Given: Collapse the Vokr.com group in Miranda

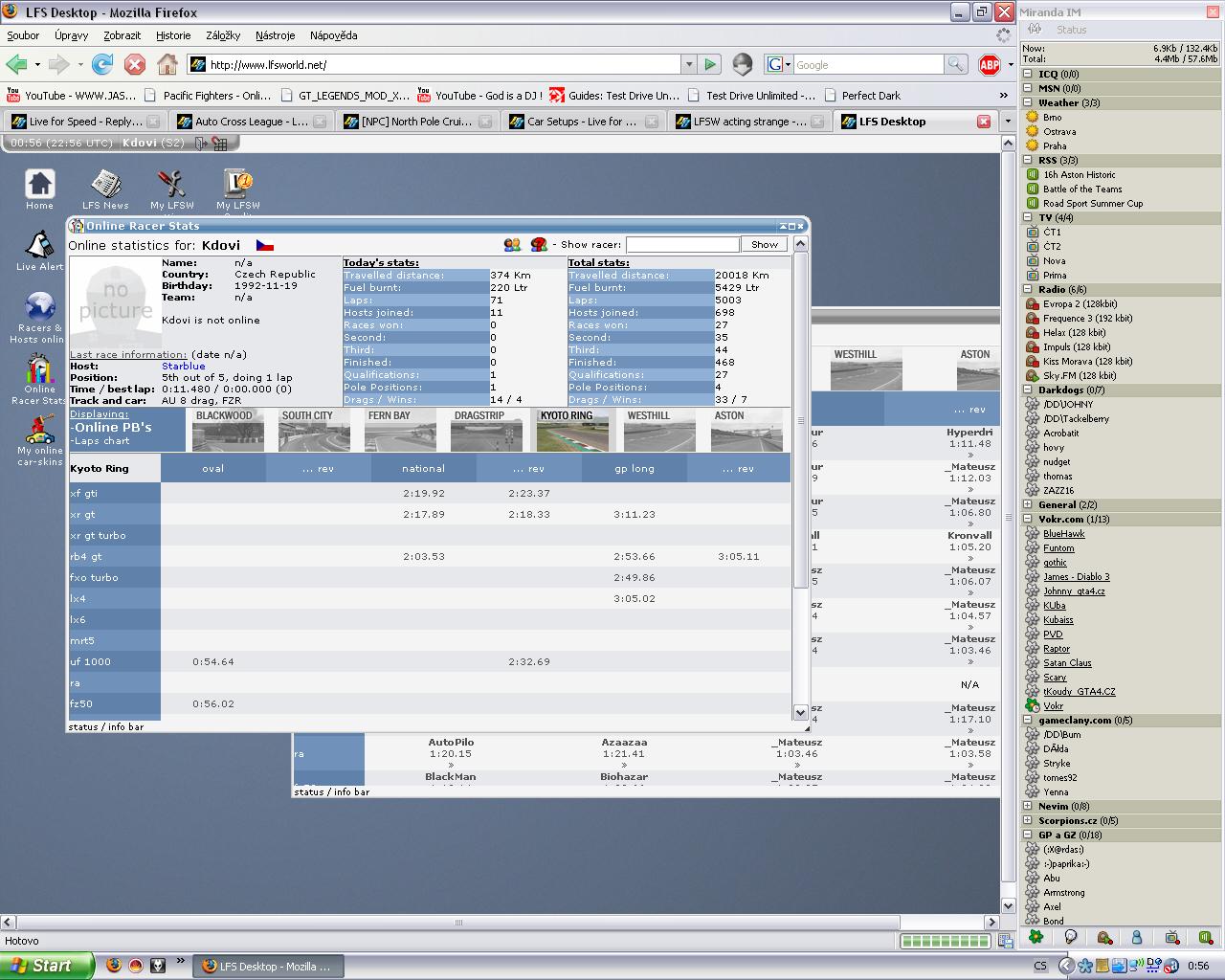Looking at the screenshot, I should click(x=1028, y=519).
